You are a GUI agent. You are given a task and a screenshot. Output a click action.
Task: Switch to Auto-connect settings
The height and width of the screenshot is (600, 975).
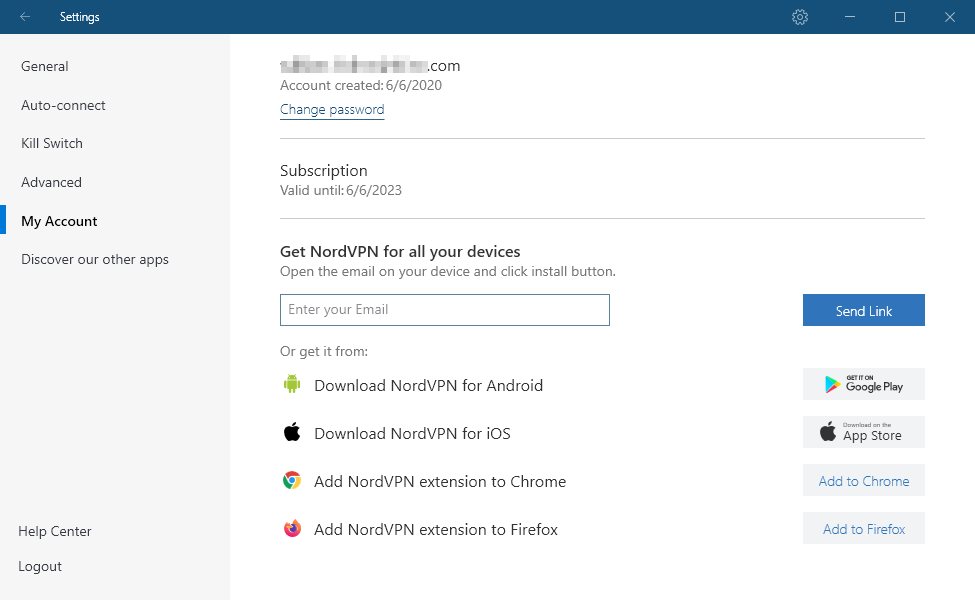tap(63, 105)
